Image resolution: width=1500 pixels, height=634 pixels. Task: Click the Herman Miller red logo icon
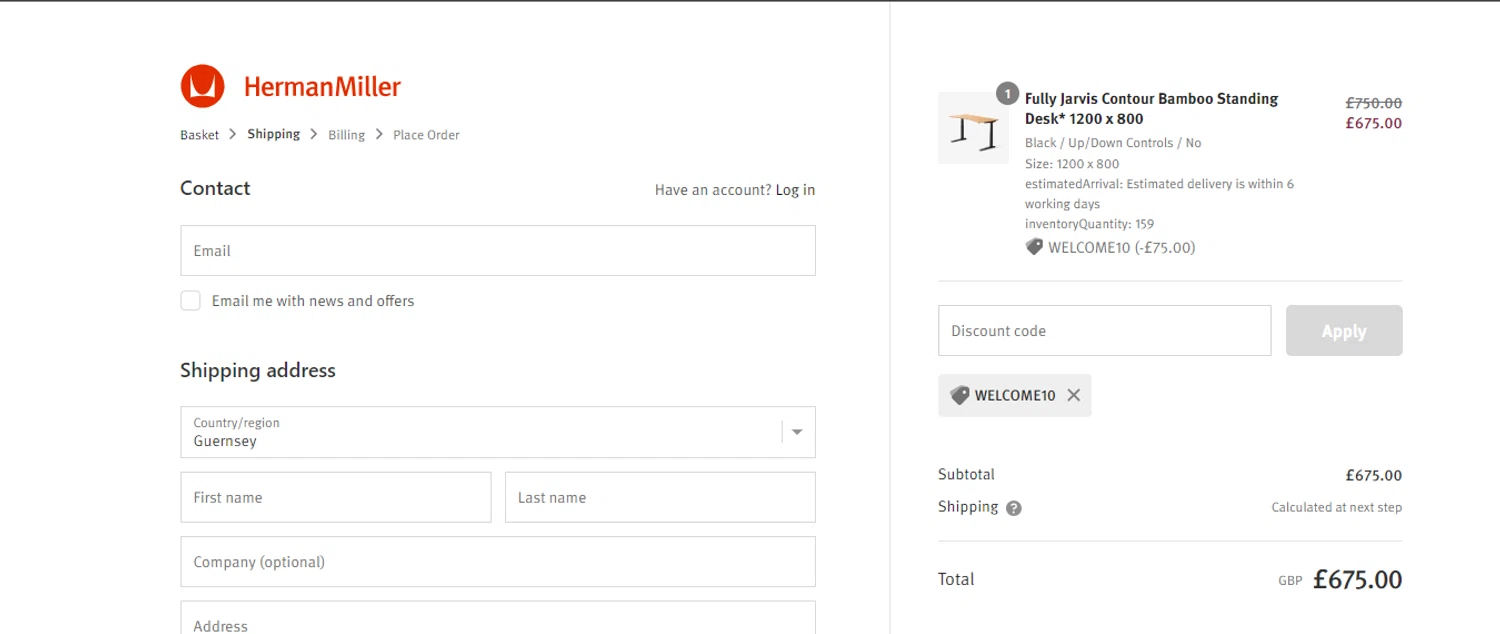[x=202, y=86]
